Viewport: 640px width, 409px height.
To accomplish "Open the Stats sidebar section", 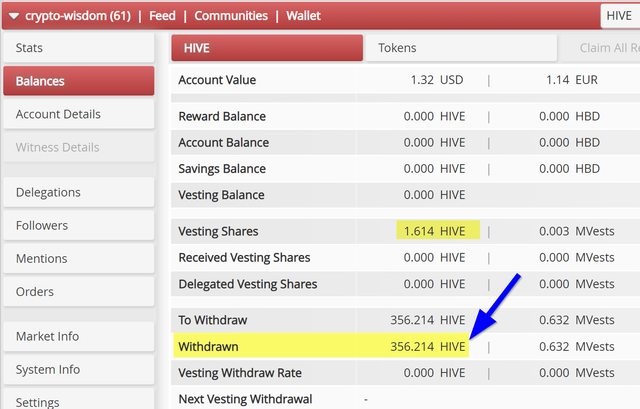I will coord(79,48).
